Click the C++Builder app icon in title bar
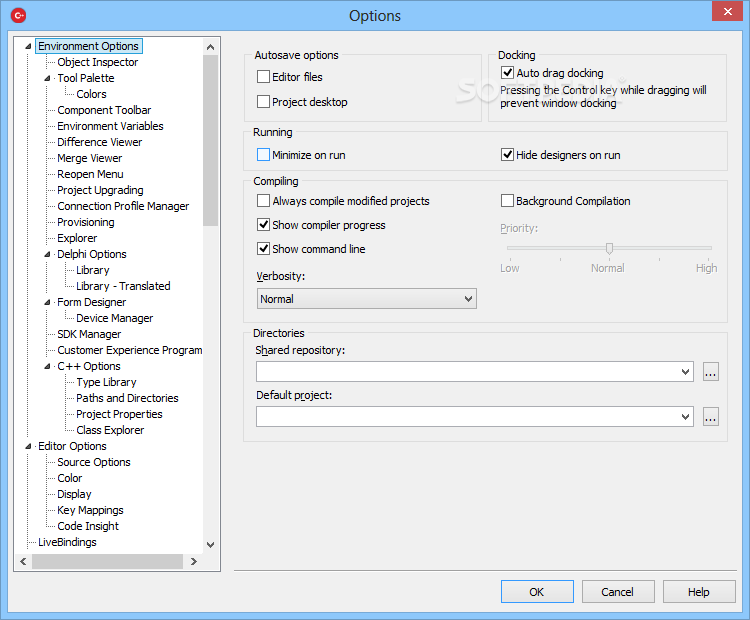 (x=17, y=15)
